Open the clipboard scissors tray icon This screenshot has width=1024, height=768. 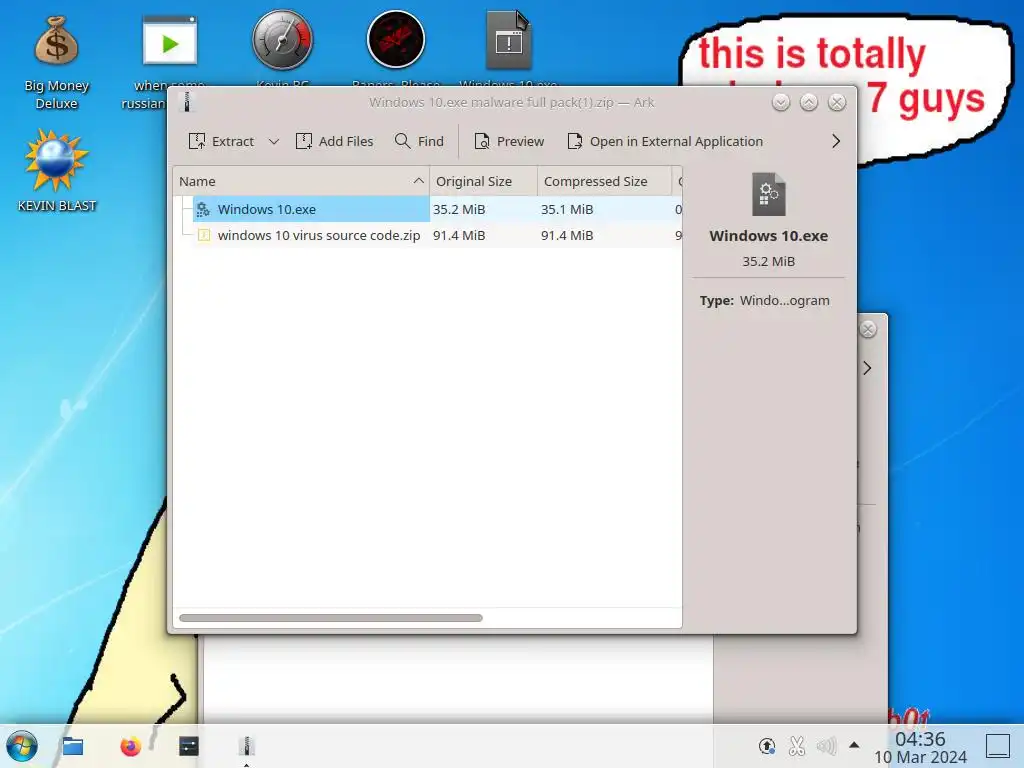coord(797,746)
